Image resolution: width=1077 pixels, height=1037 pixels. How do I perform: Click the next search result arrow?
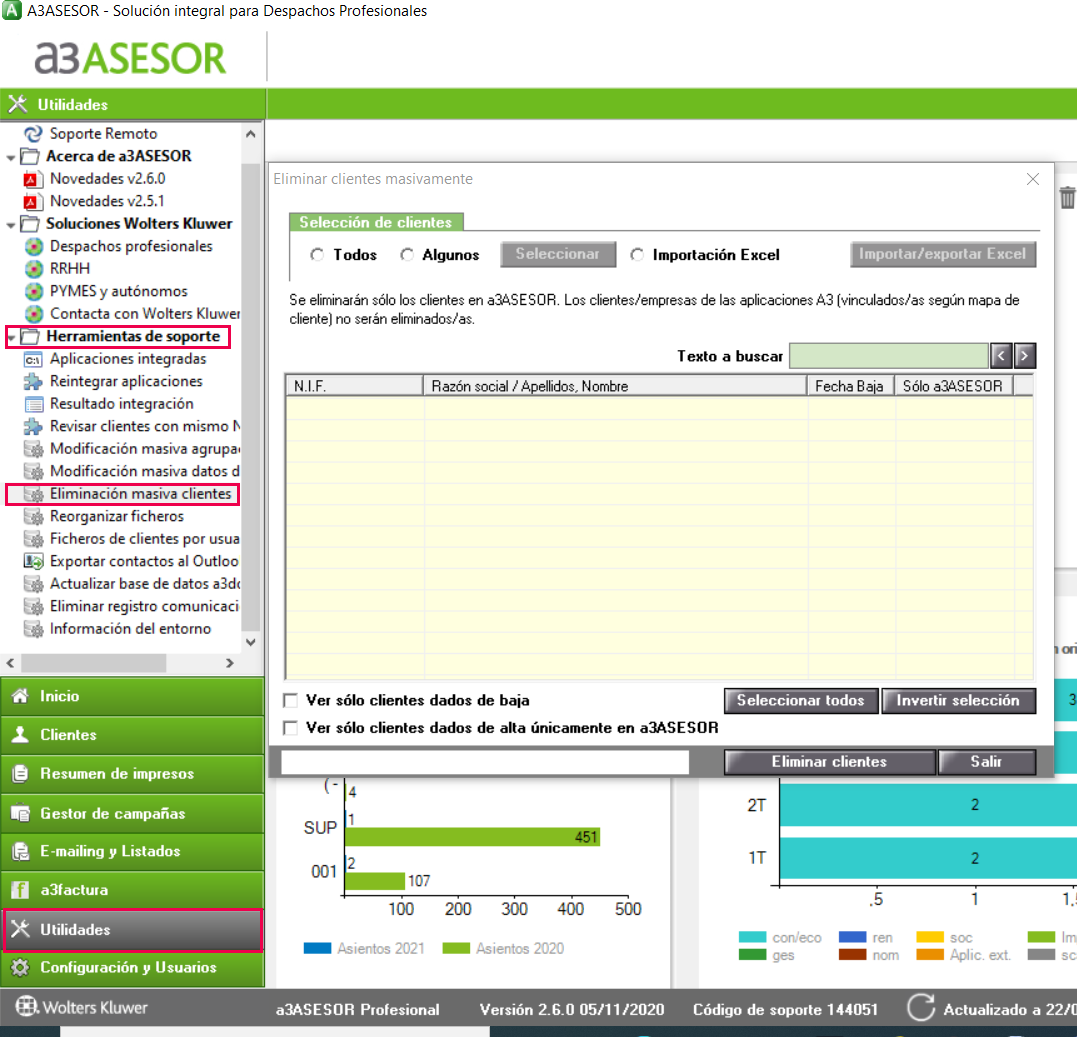1025,356
